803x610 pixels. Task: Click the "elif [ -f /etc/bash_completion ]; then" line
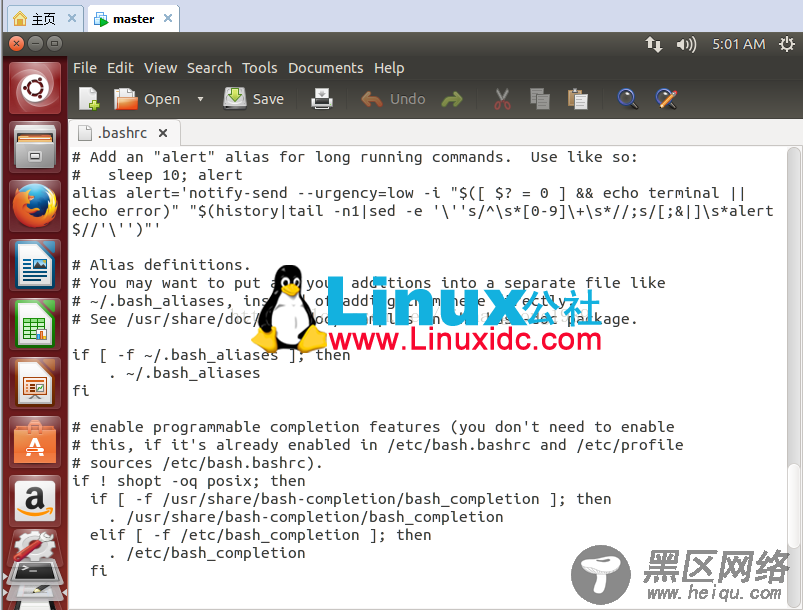[x=261, y=535]
